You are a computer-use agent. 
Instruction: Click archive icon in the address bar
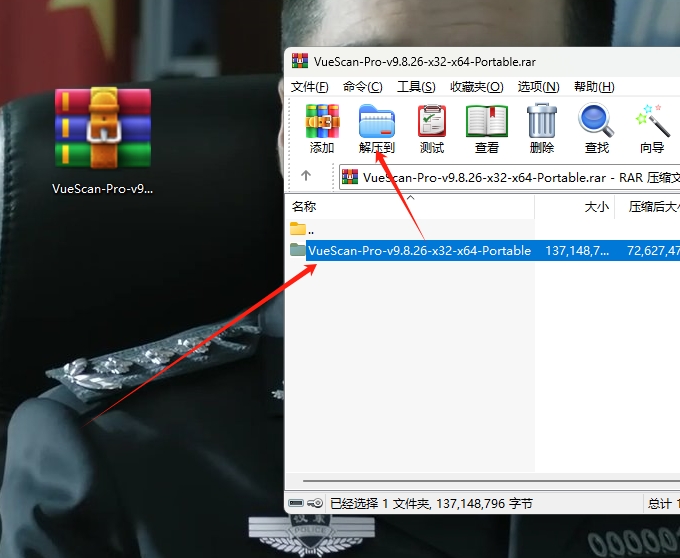click(350, 177)
